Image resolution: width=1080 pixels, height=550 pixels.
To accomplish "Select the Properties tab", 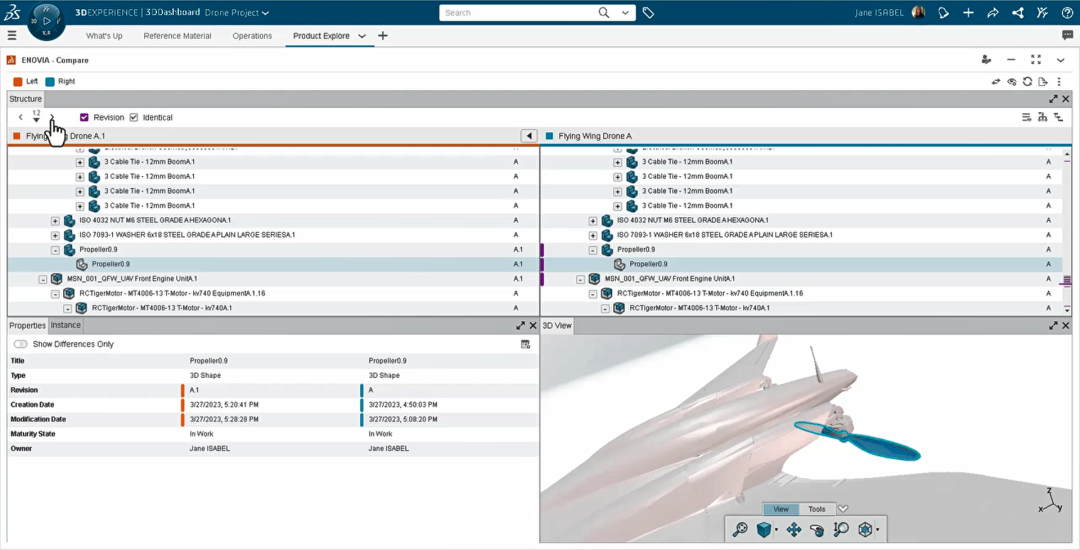I will click(x=28, y=326).
